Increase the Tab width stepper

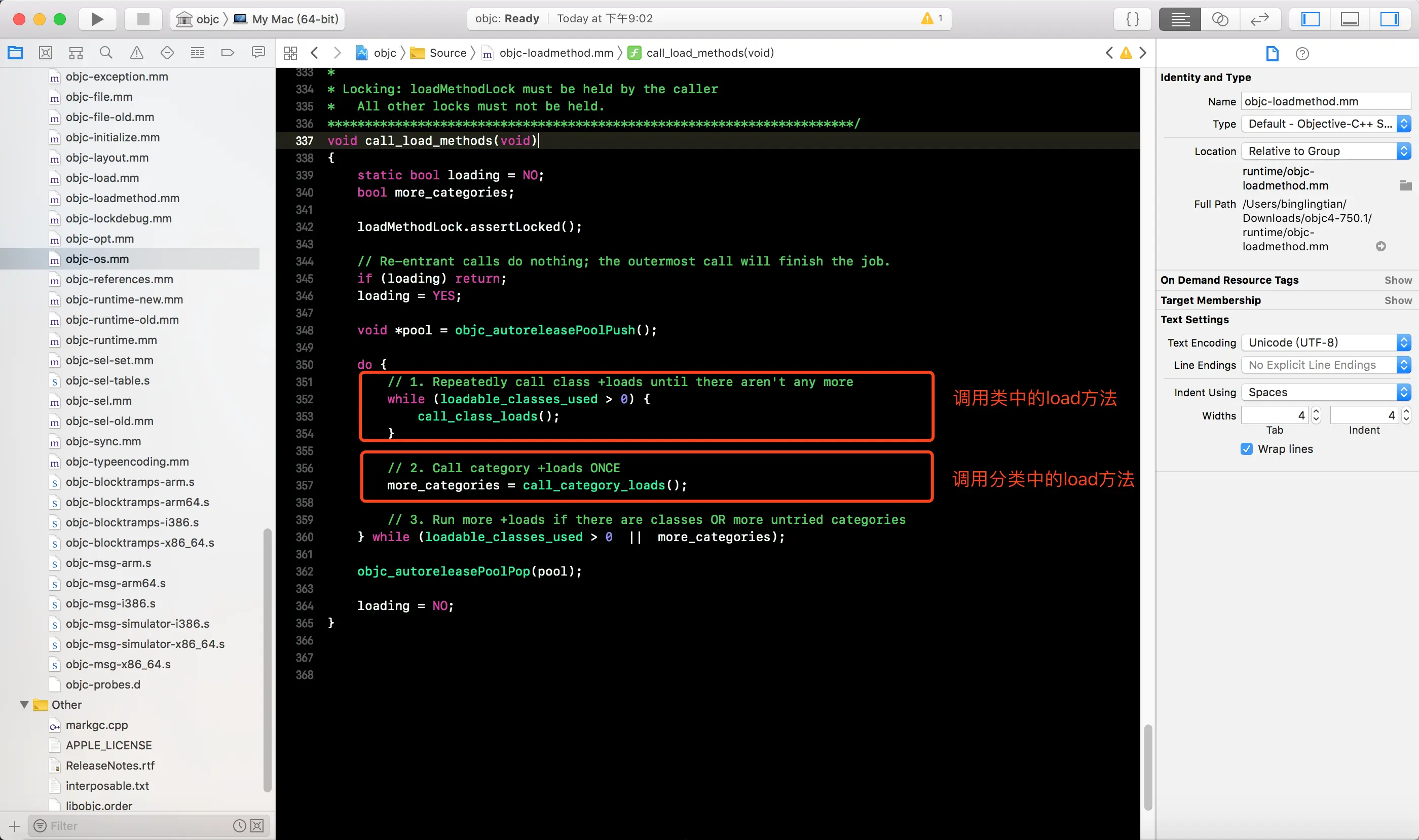(1316, 411)
